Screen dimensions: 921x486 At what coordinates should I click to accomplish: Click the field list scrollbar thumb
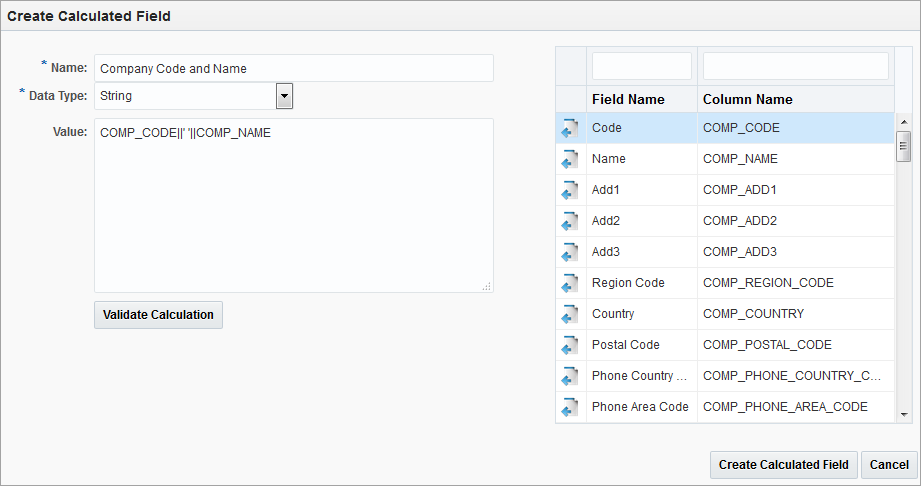click(x=904, y=146)
